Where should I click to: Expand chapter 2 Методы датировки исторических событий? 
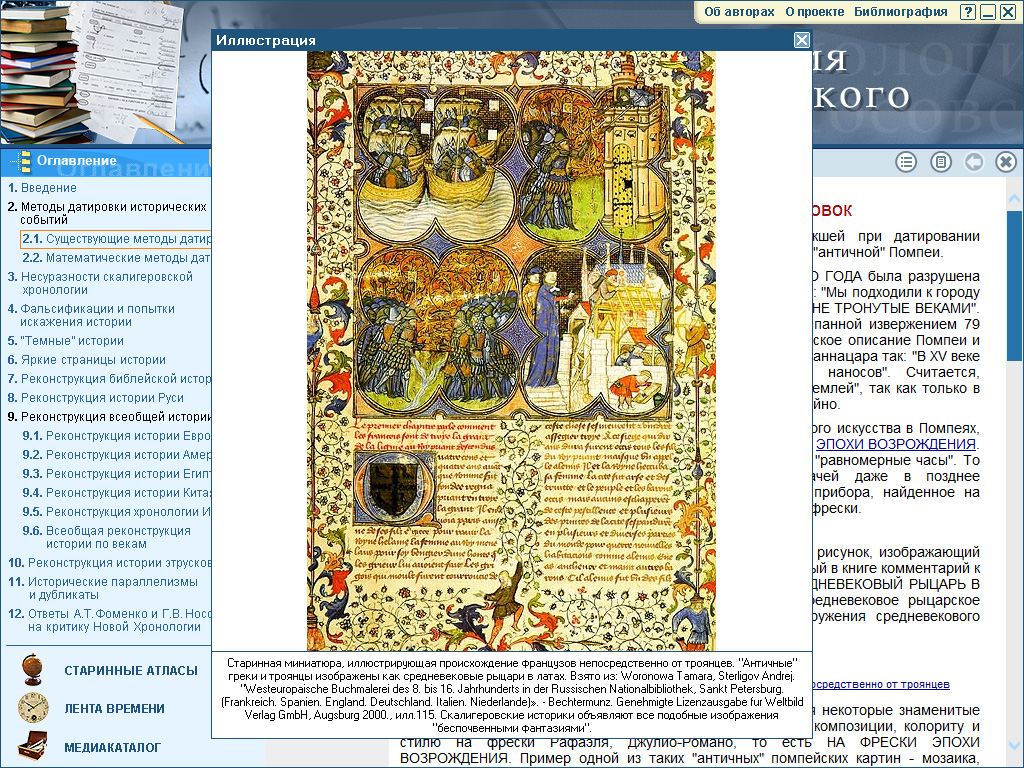pos(108,213)
